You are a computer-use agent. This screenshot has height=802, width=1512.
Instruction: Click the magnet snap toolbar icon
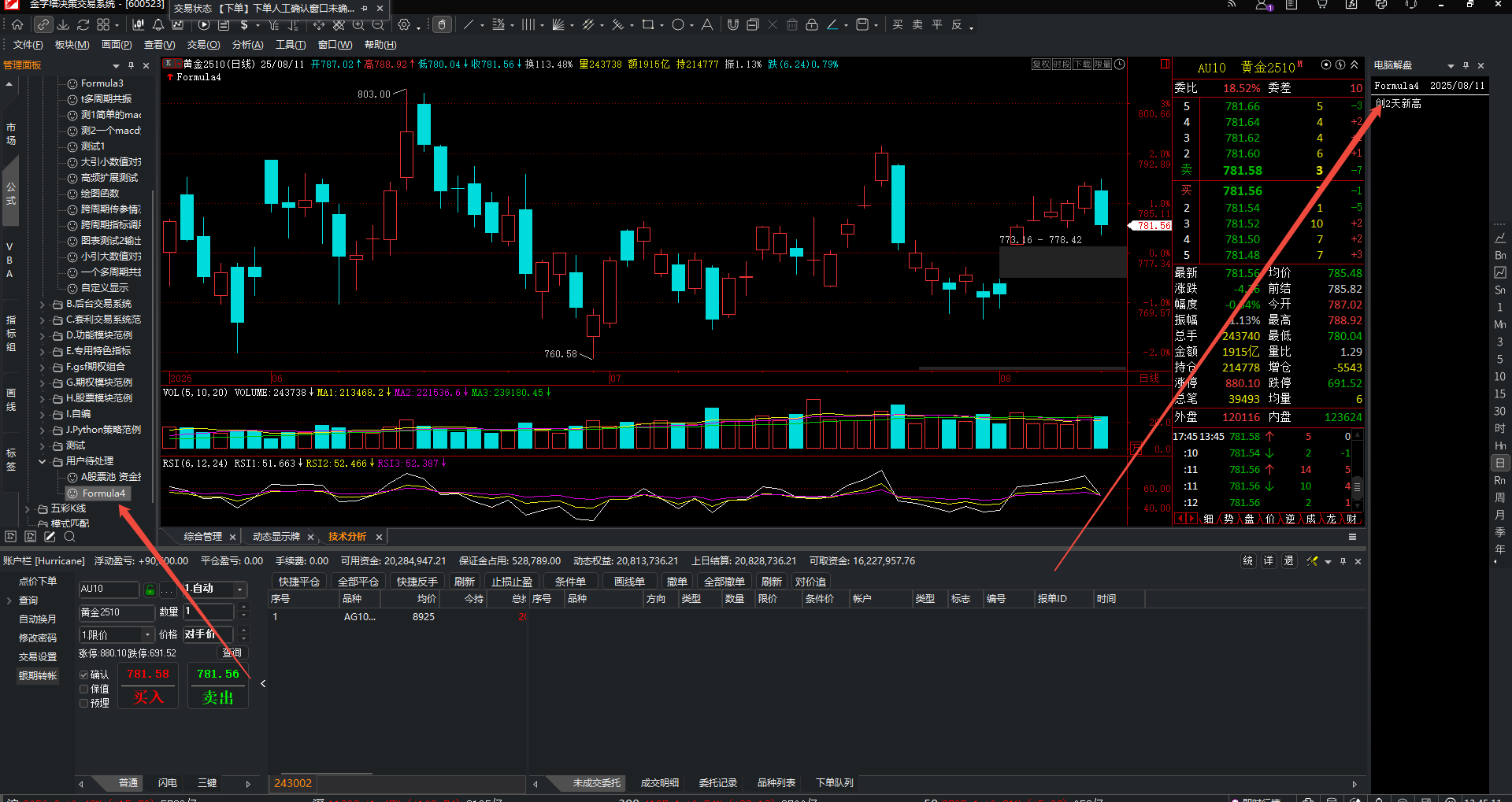pyautogui.click(x=733, y=24)
